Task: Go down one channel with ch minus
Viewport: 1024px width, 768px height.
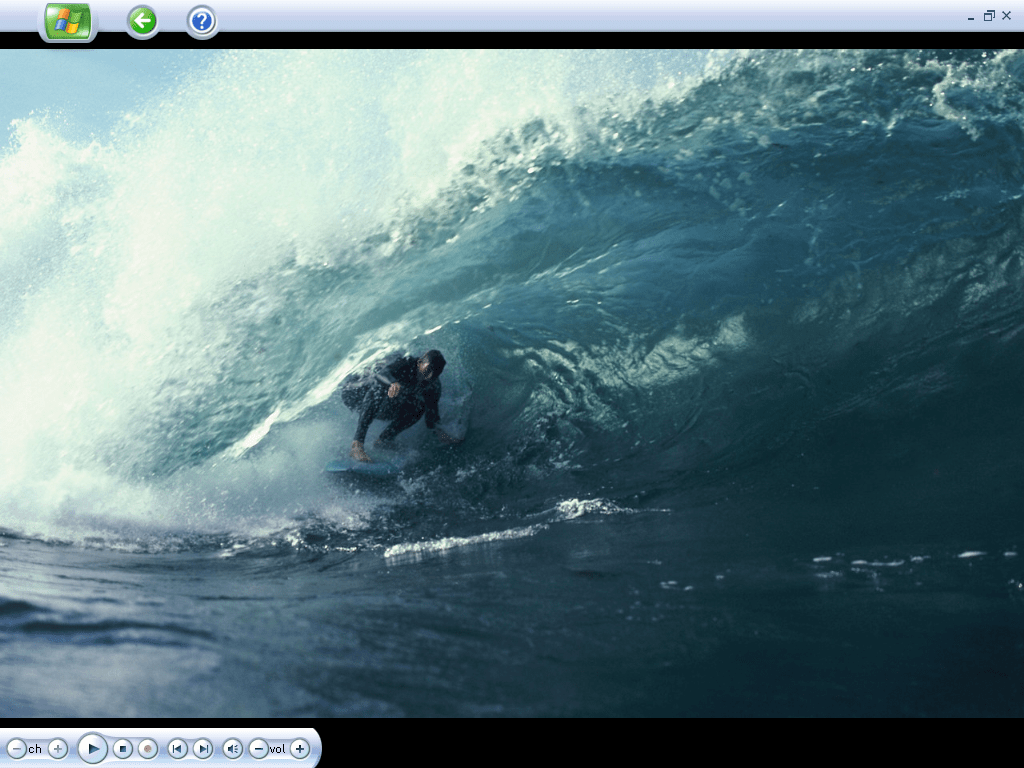Action: click(x=16, y=748)
